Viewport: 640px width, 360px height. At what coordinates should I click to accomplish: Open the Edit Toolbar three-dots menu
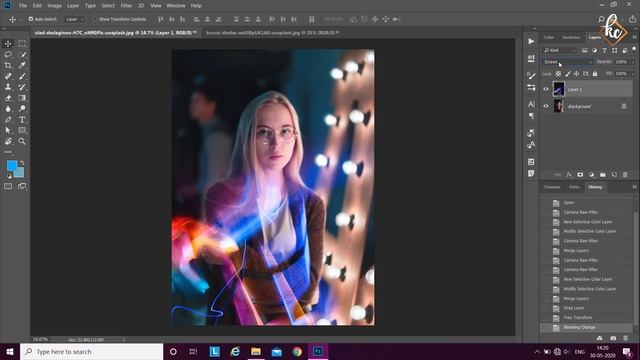point(8,152)
